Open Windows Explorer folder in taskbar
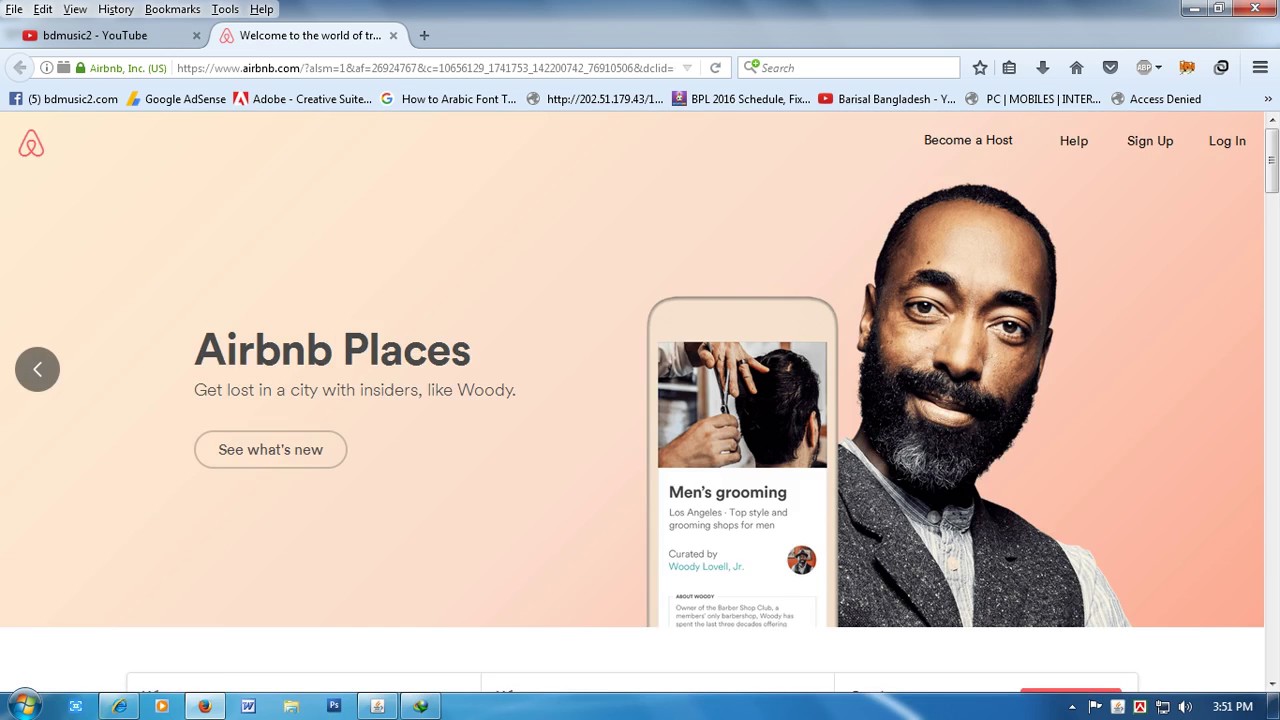1280x720 pixels. click(x=291, y=706)
